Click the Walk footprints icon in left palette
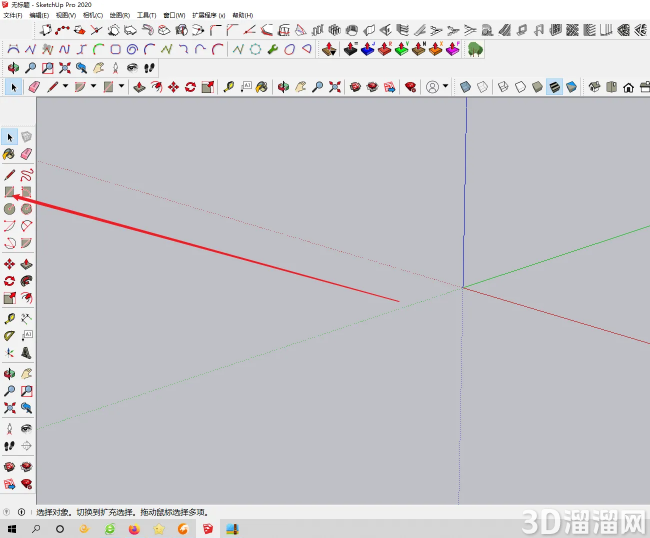650x538 pixels. (x=10, y=446)
